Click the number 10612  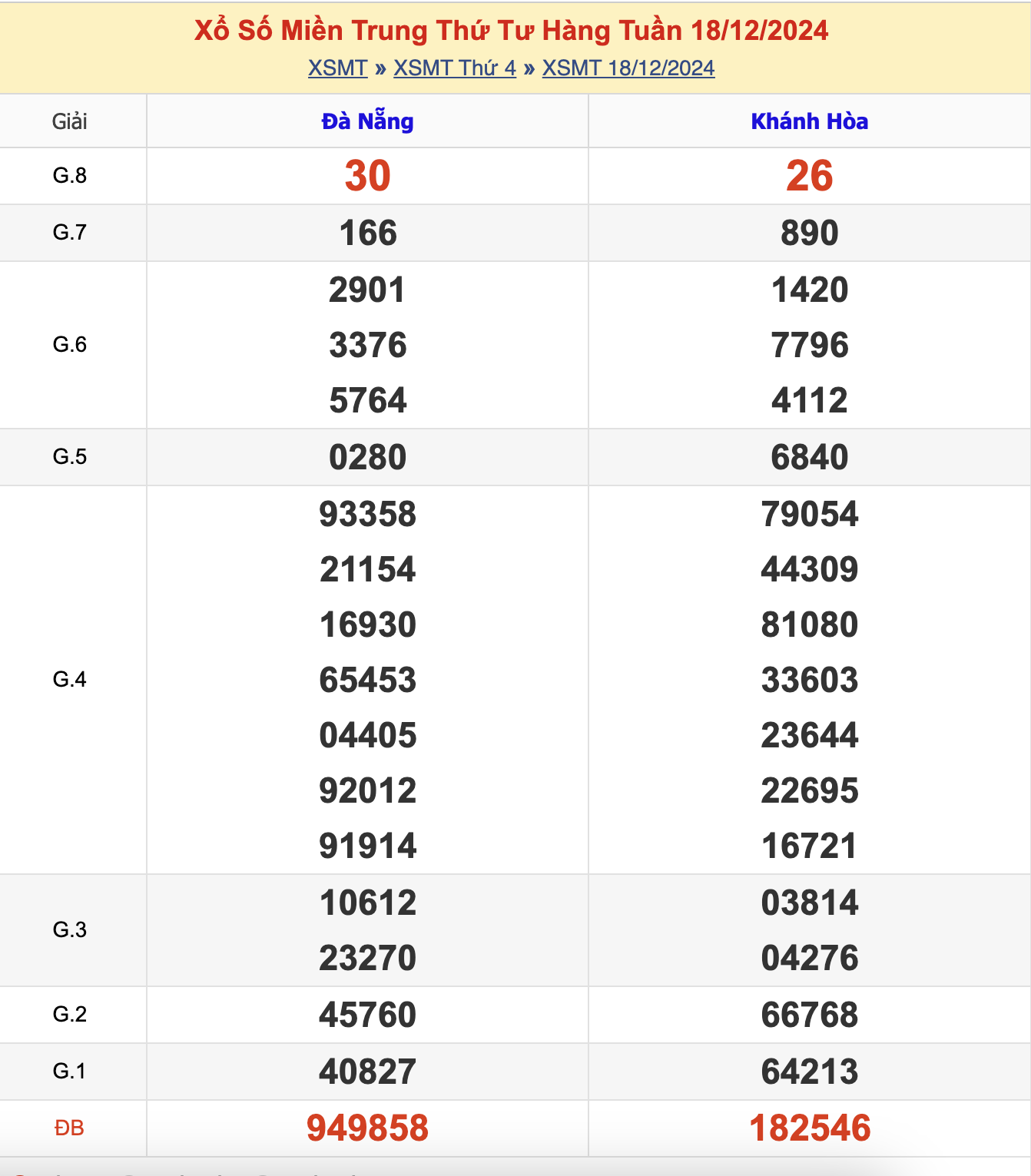(x=368, y=903)
